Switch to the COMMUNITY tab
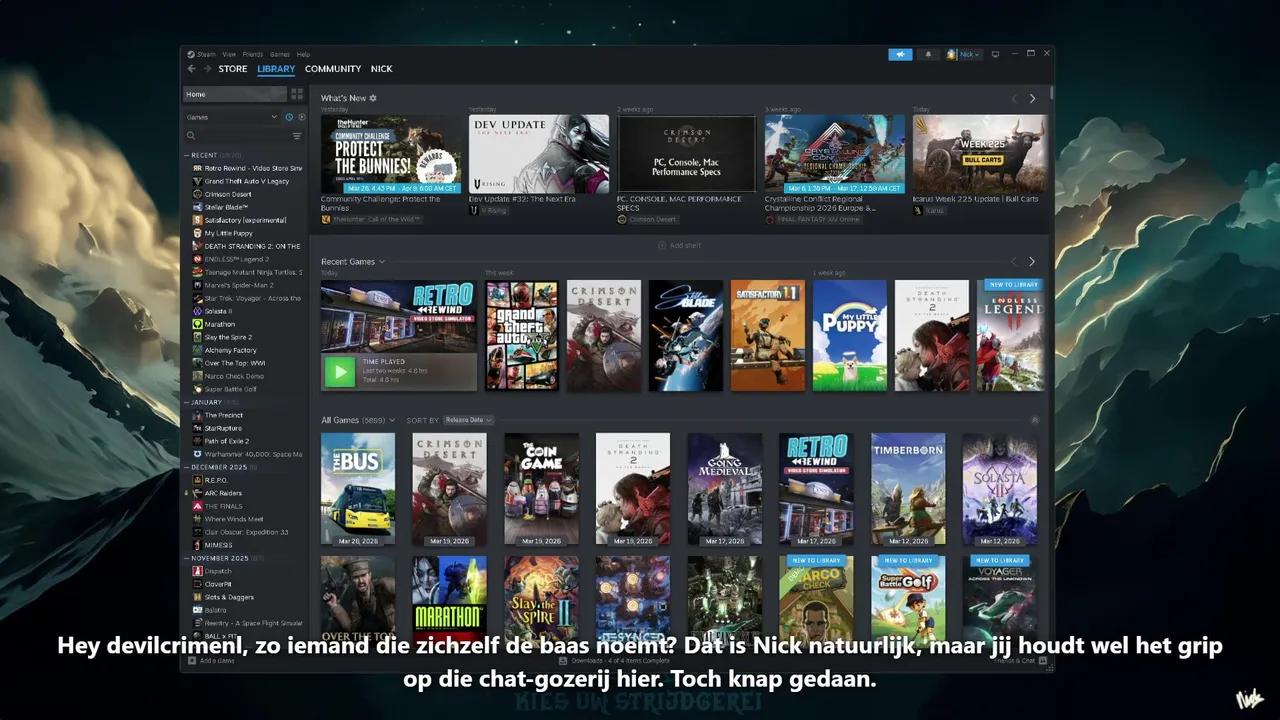1280x720 pixels. [333, 69]
